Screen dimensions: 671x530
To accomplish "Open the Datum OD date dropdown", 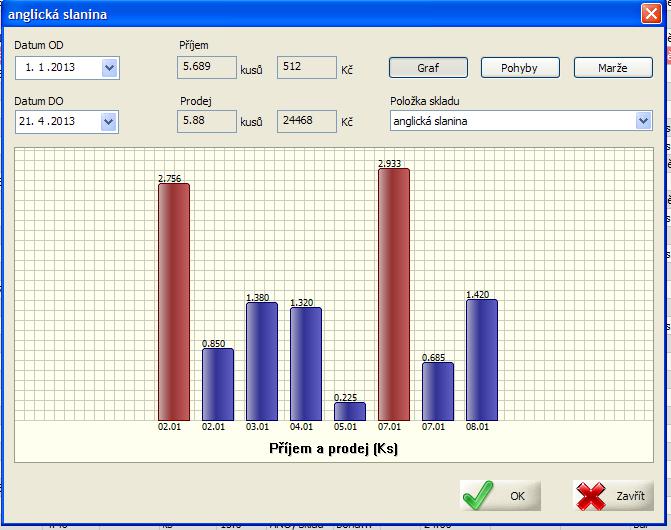I will coord(110,68).
